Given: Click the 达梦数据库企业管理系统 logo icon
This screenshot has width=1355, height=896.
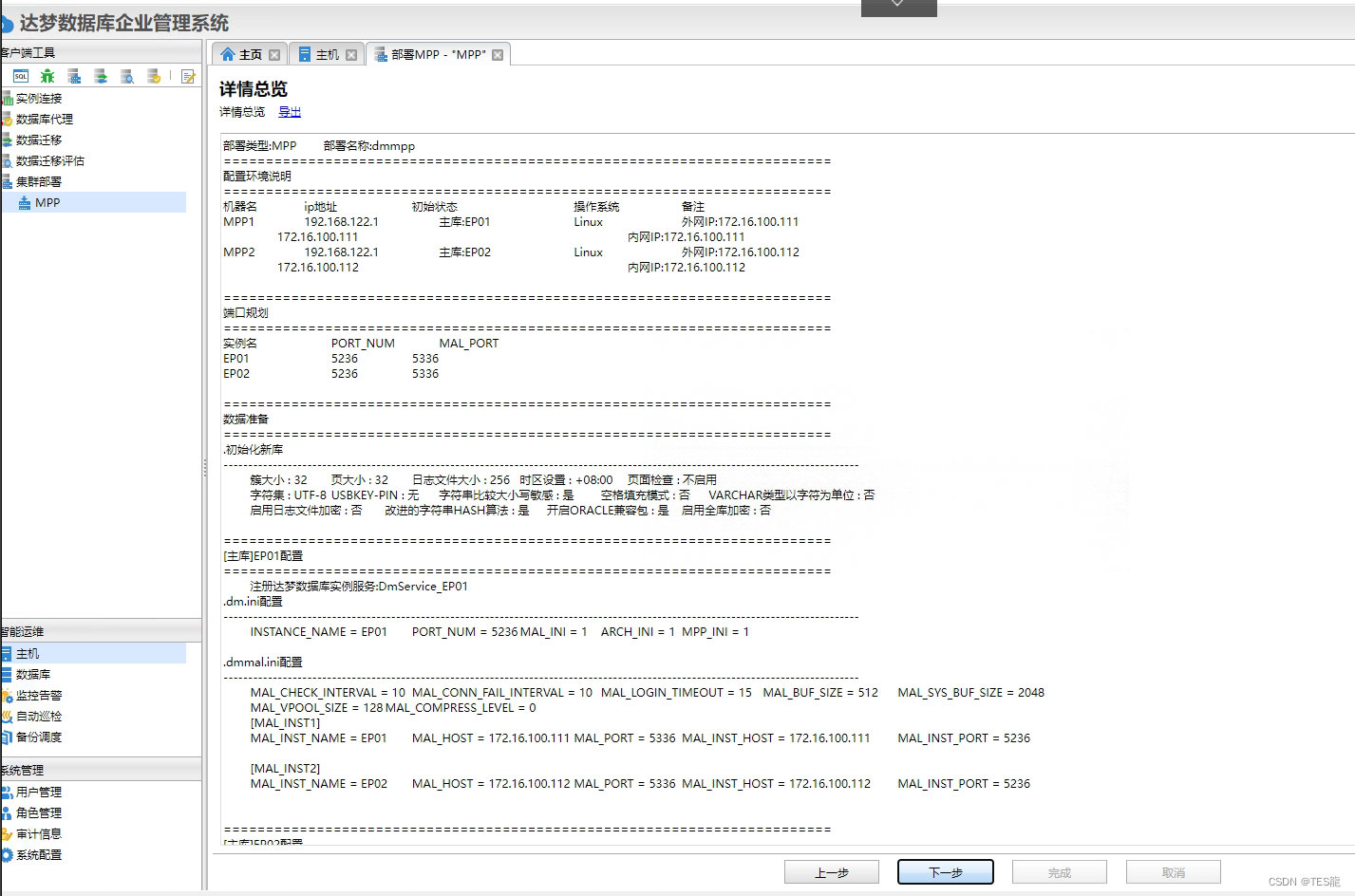Looking at the screenshot, I should [x=6, y=24].
